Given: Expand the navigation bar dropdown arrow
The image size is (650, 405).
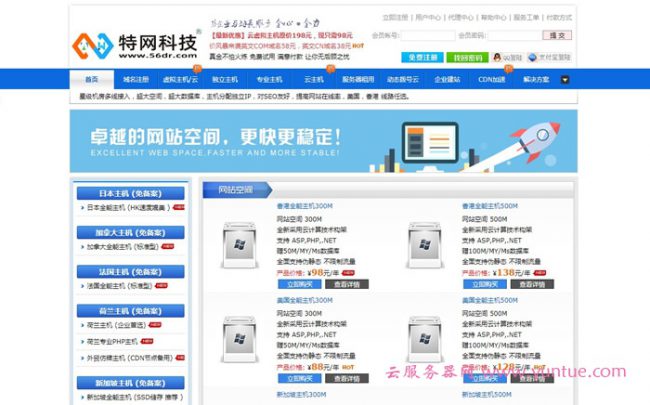Looking at the screenshot, I should pyautogui.click(x=565, y=79).
